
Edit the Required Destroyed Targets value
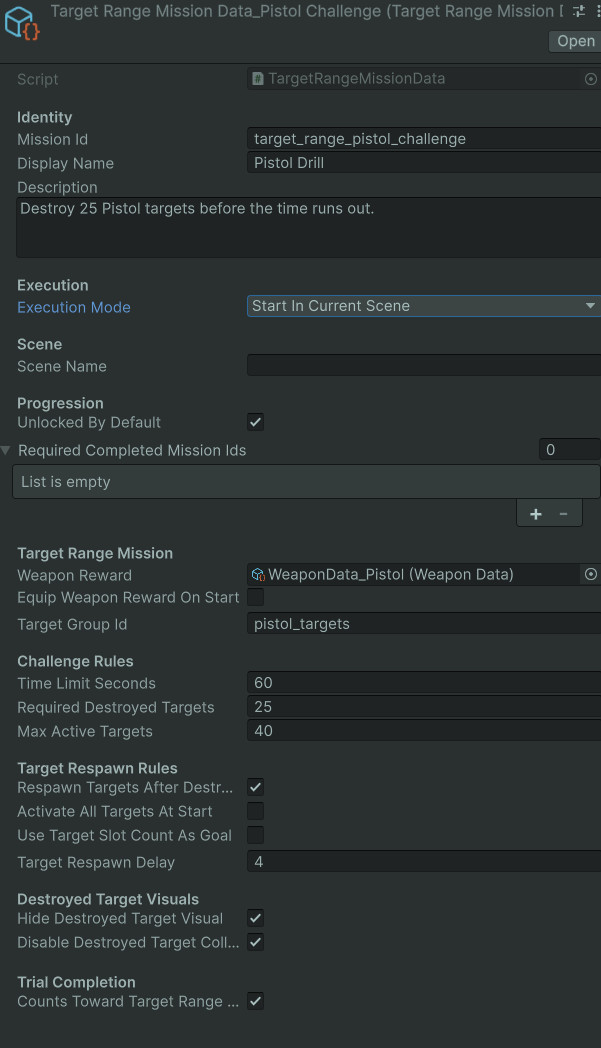click(x=424, y=707)
